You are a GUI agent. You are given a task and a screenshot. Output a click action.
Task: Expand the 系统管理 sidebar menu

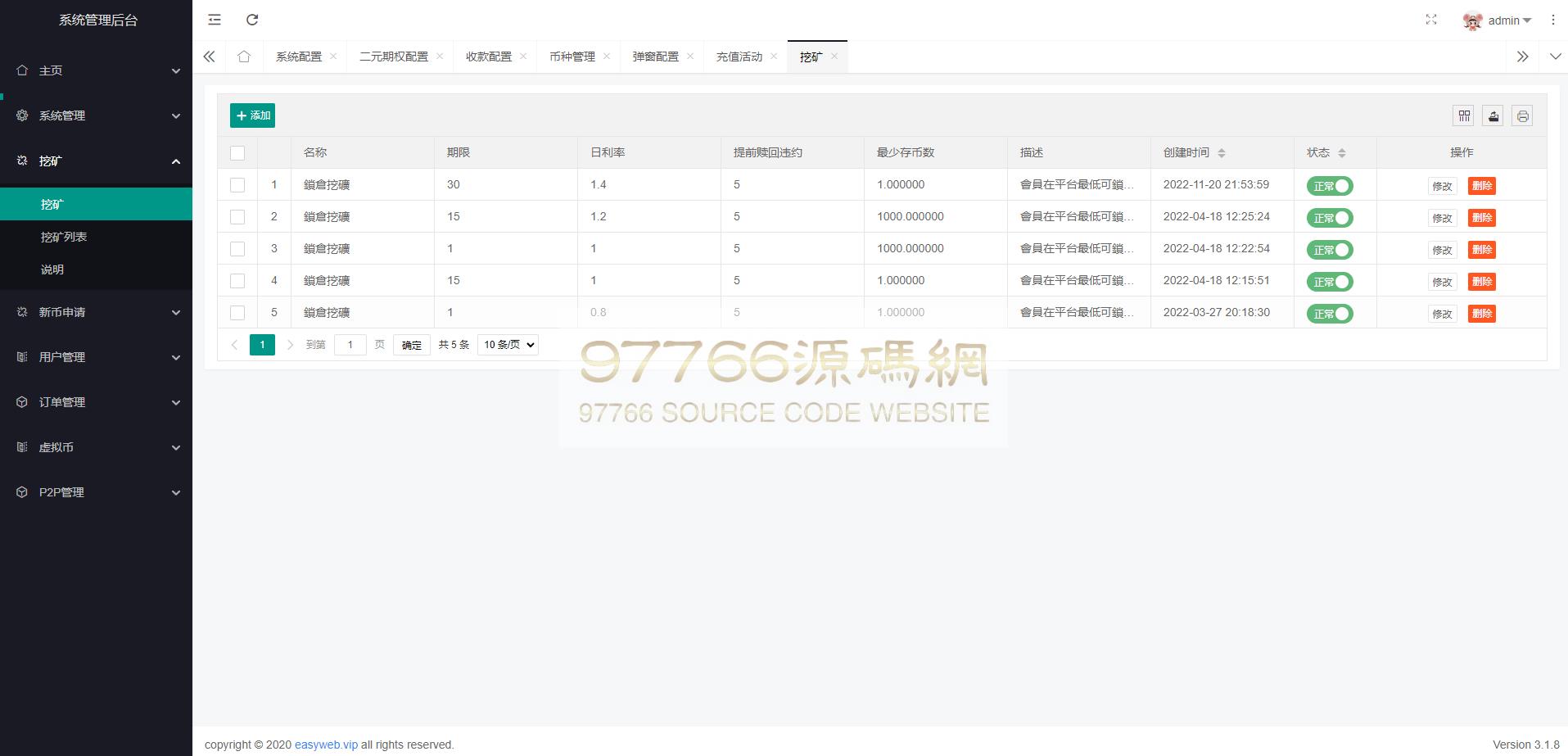(96, 115)
